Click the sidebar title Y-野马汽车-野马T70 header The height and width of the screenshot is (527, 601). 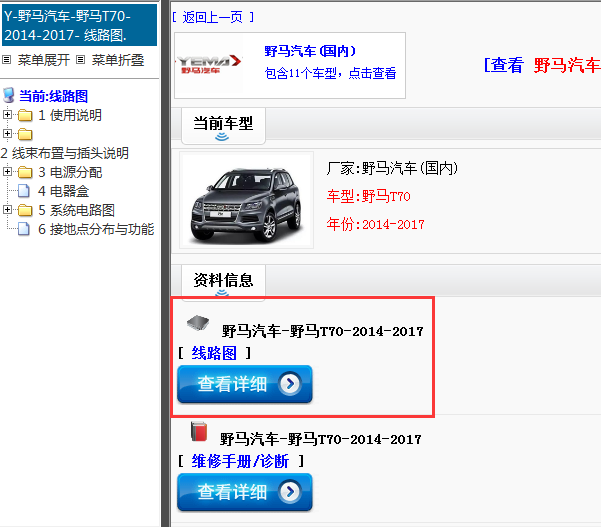point(79,25)
